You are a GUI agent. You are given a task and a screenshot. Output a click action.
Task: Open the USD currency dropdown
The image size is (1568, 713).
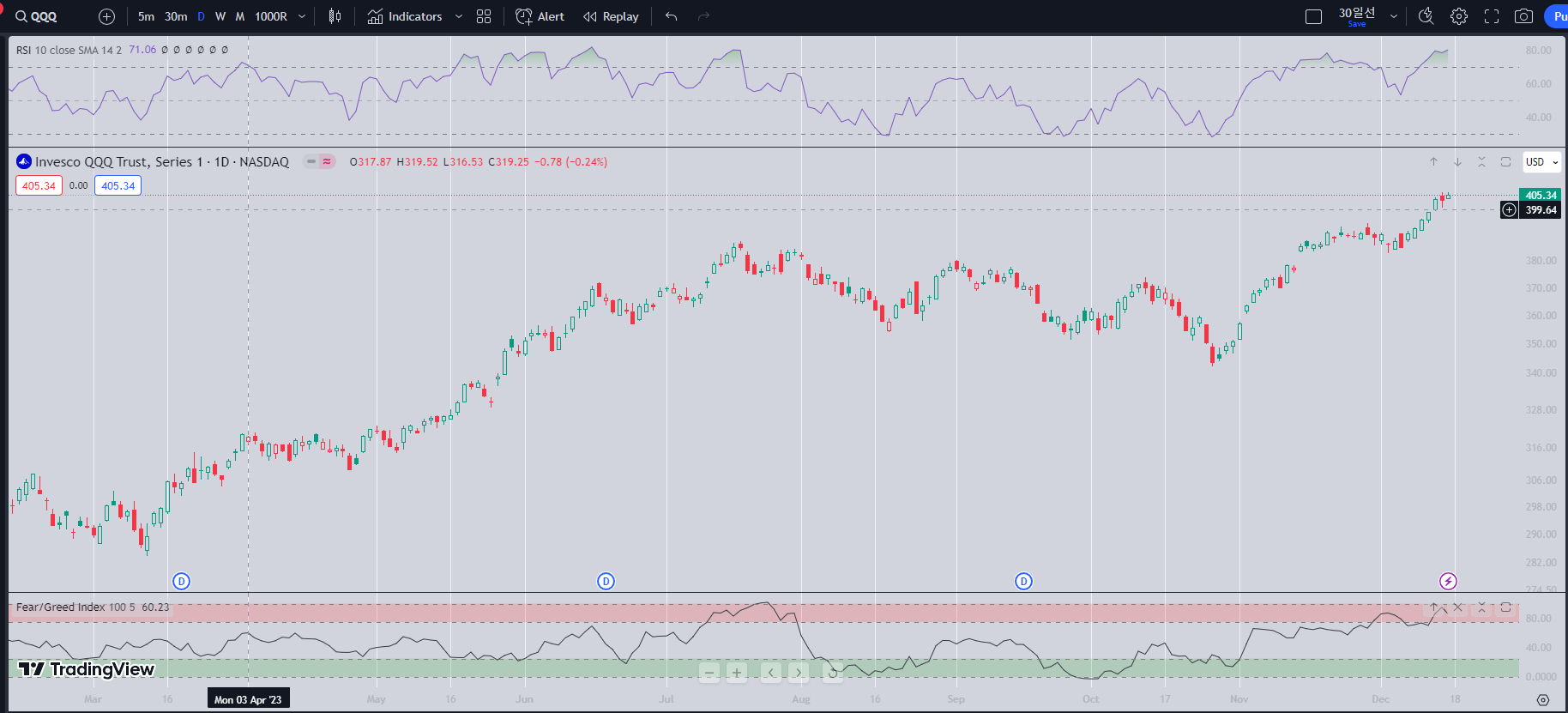tap(1541, 161)
